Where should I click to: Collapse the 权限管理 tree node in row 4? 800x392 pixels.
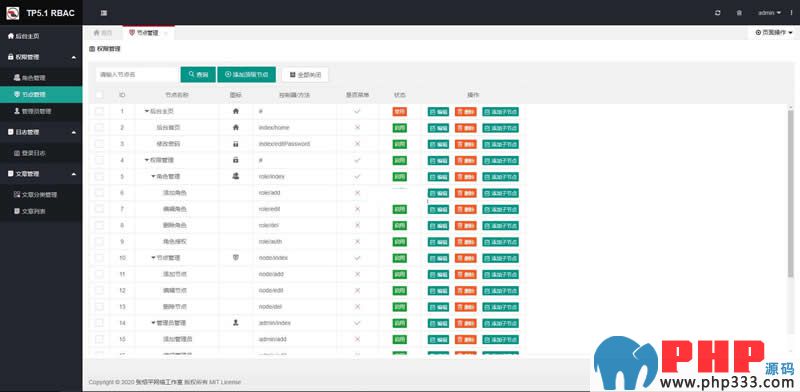coord(147,160)
